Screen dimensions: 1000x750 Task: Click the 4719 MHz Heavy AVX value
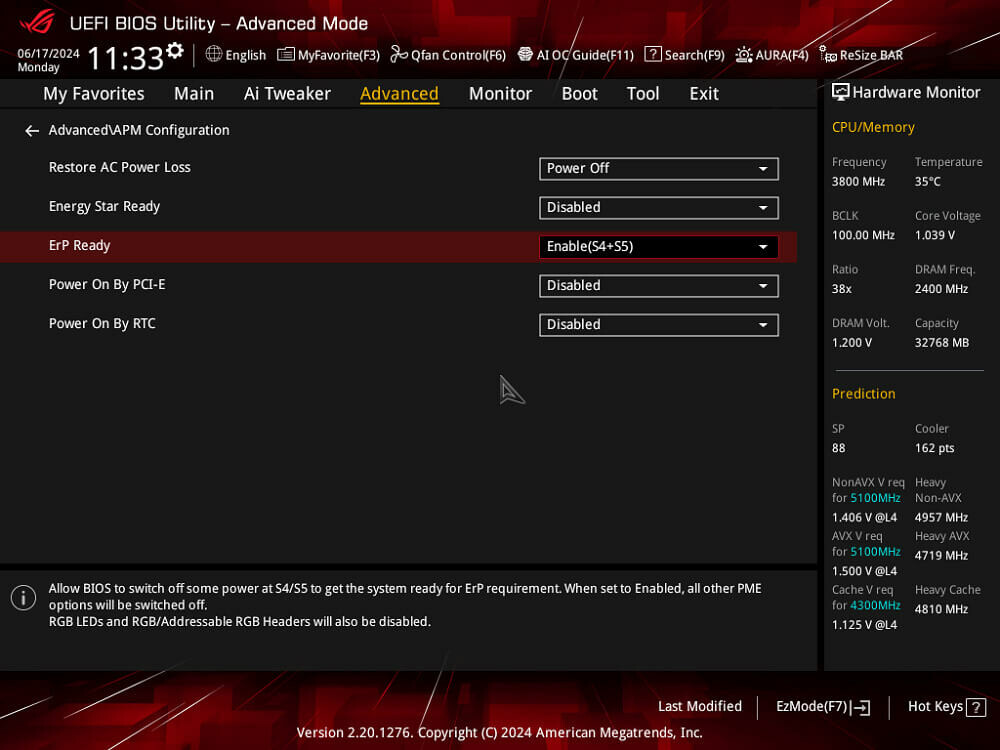[941, 555]
